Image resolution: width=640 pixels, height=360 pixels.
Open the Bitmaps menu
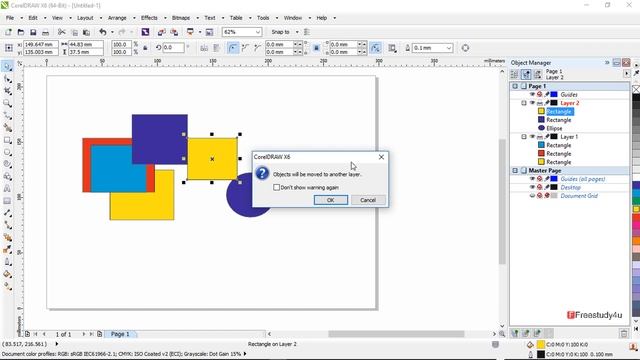coord(181,18)
